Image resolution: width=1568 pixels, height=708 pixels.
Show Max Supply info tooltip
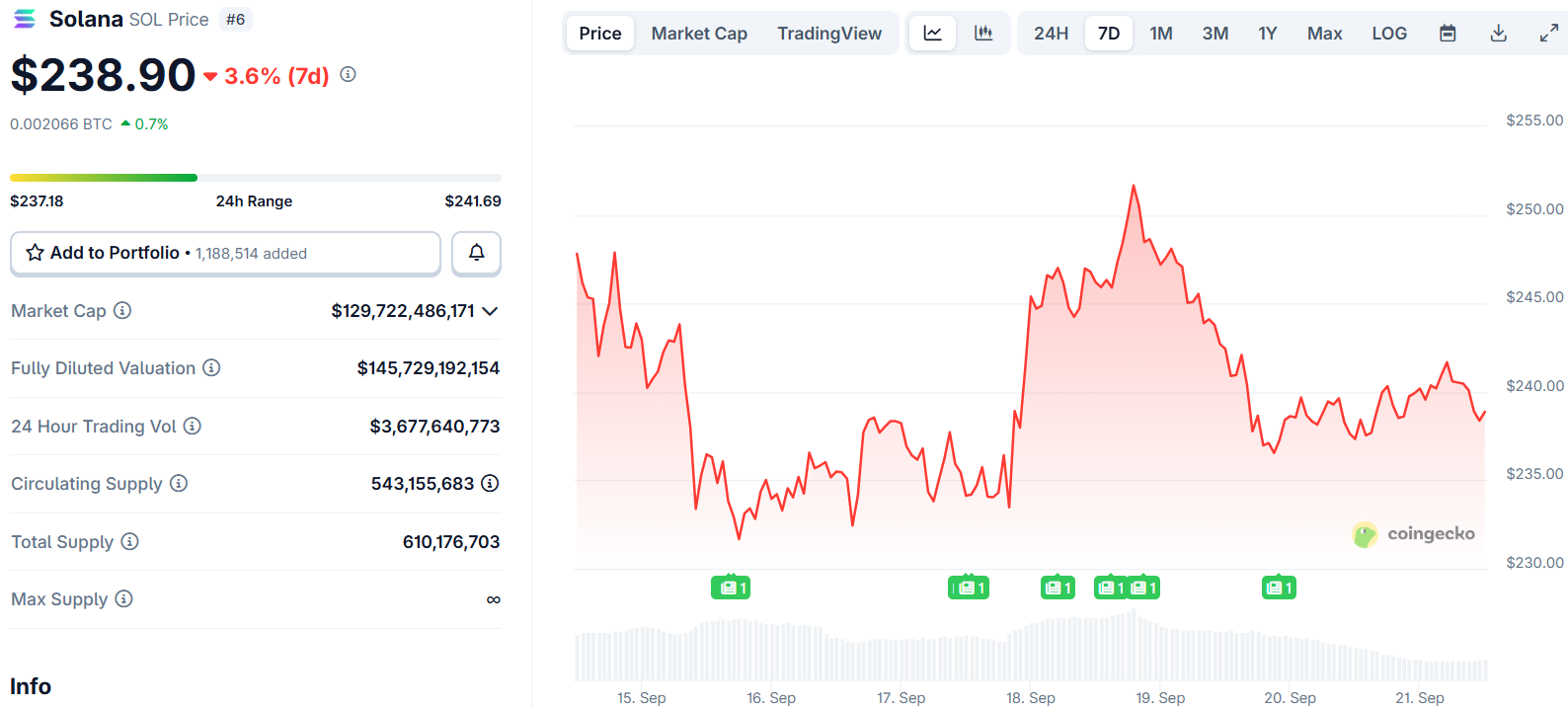pyautogui.click(x=123, y=598)
